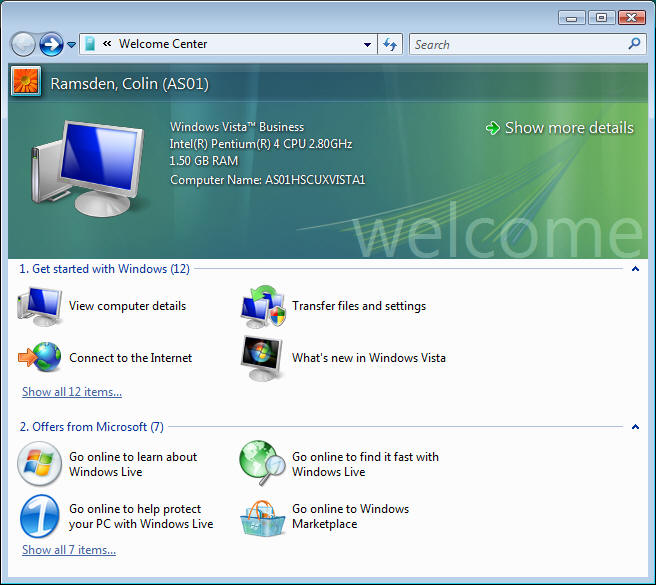Click the double chevron before Welcome Center
Image resolution: width=656 pixels, height=585 pixels.
107,44
